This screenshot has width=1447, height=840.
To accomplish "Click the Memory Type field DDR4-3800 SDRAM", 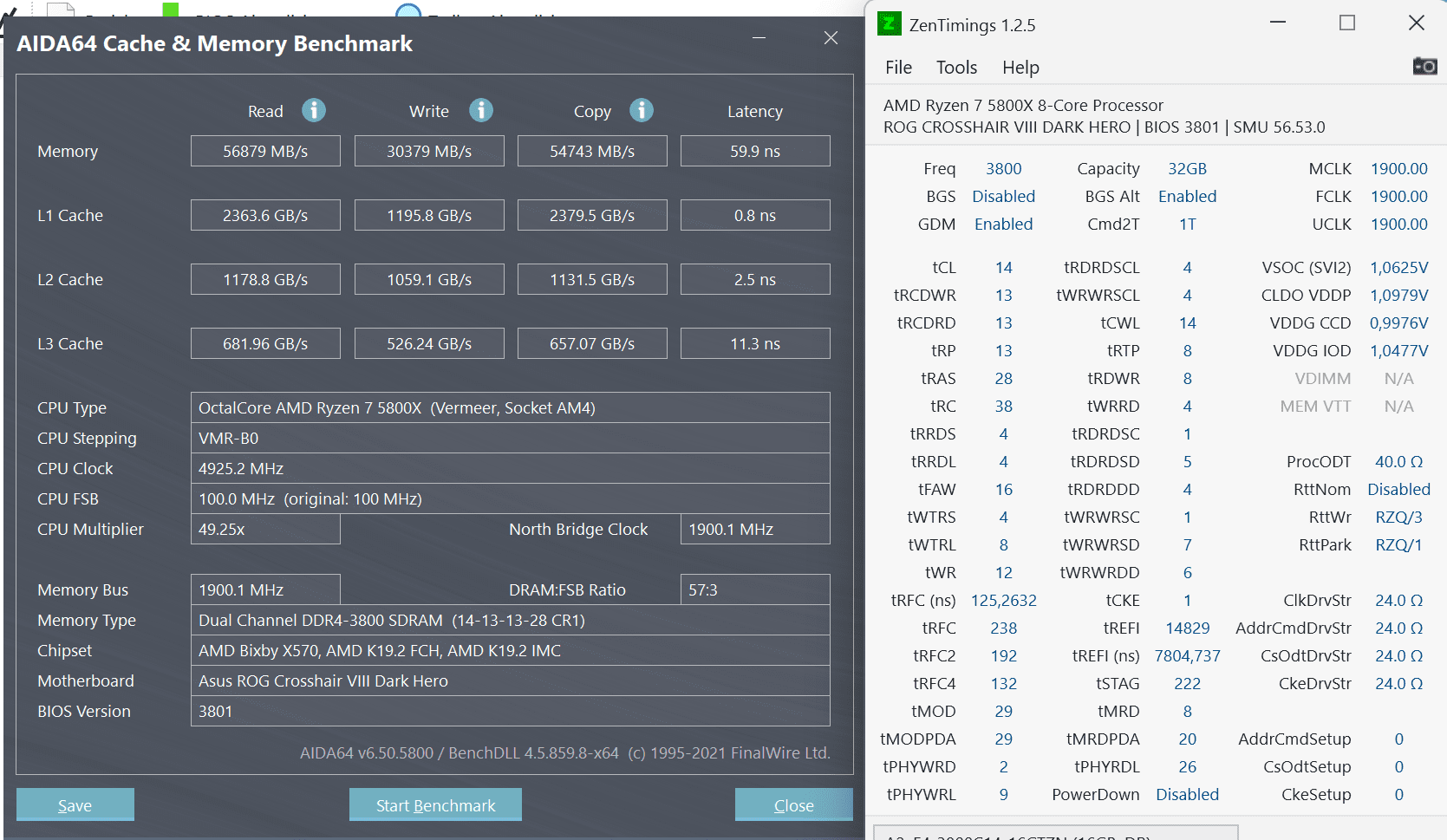I will click(511, 620).
